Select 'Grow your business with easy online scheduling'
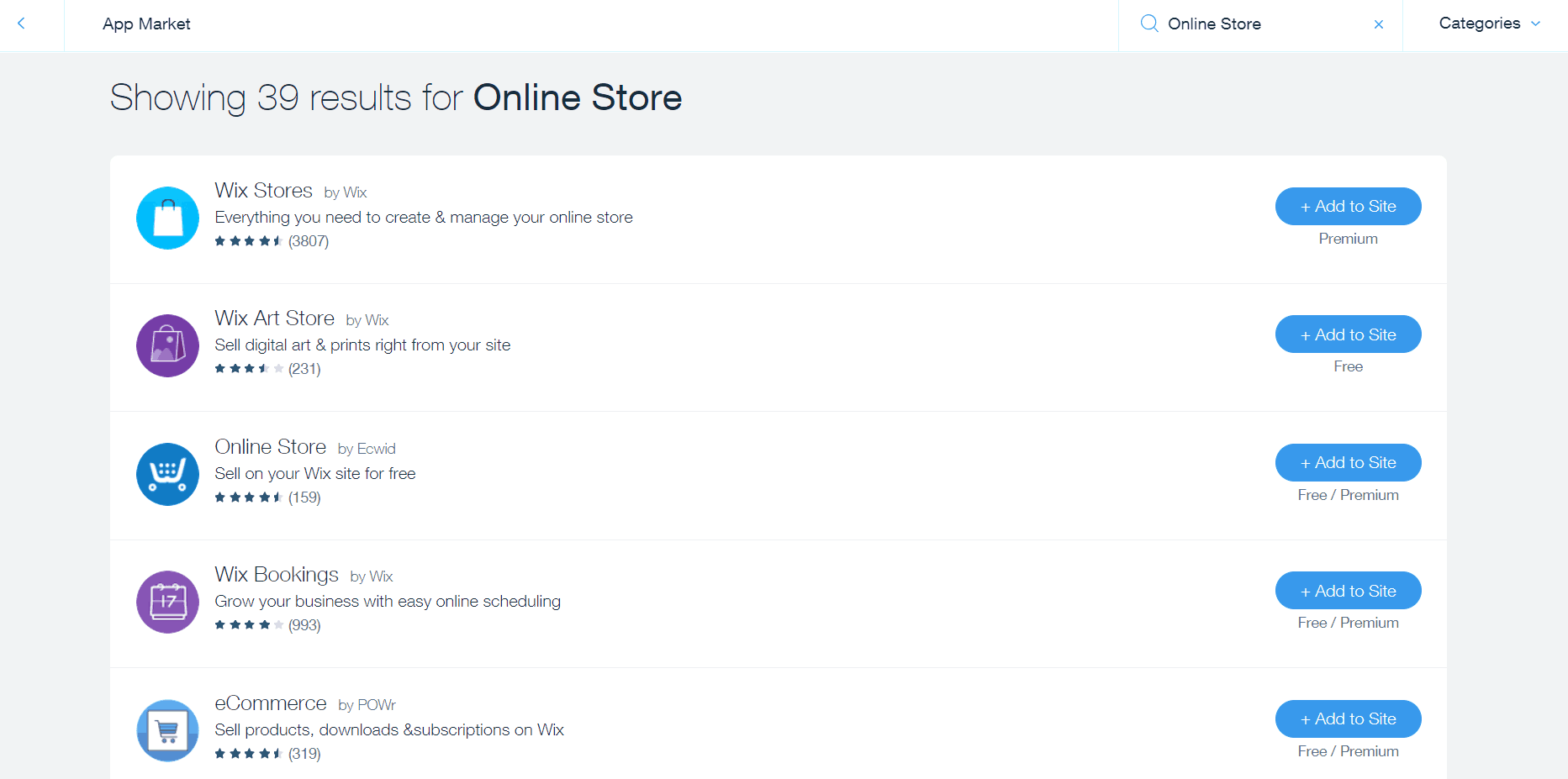Screen dimensions: 1568x779 point(388,602)
